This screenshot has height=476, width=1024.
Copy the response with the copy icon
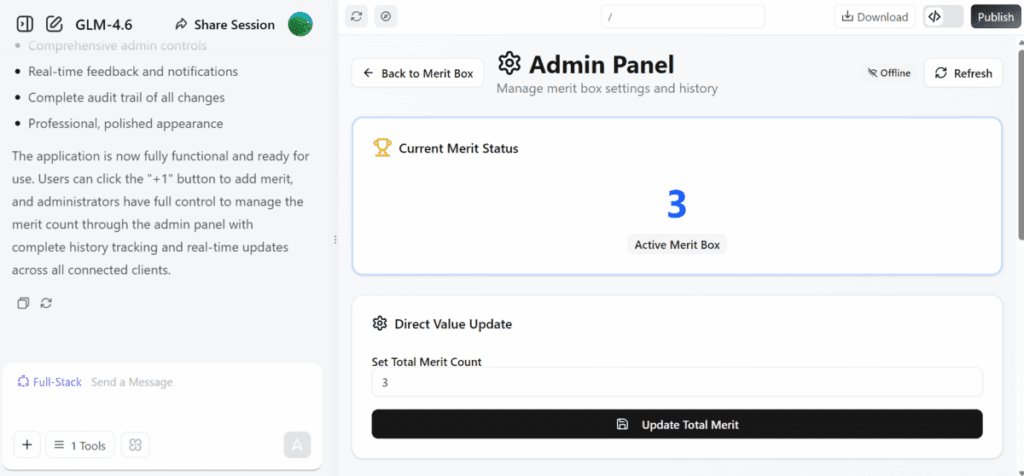(24, 303)
